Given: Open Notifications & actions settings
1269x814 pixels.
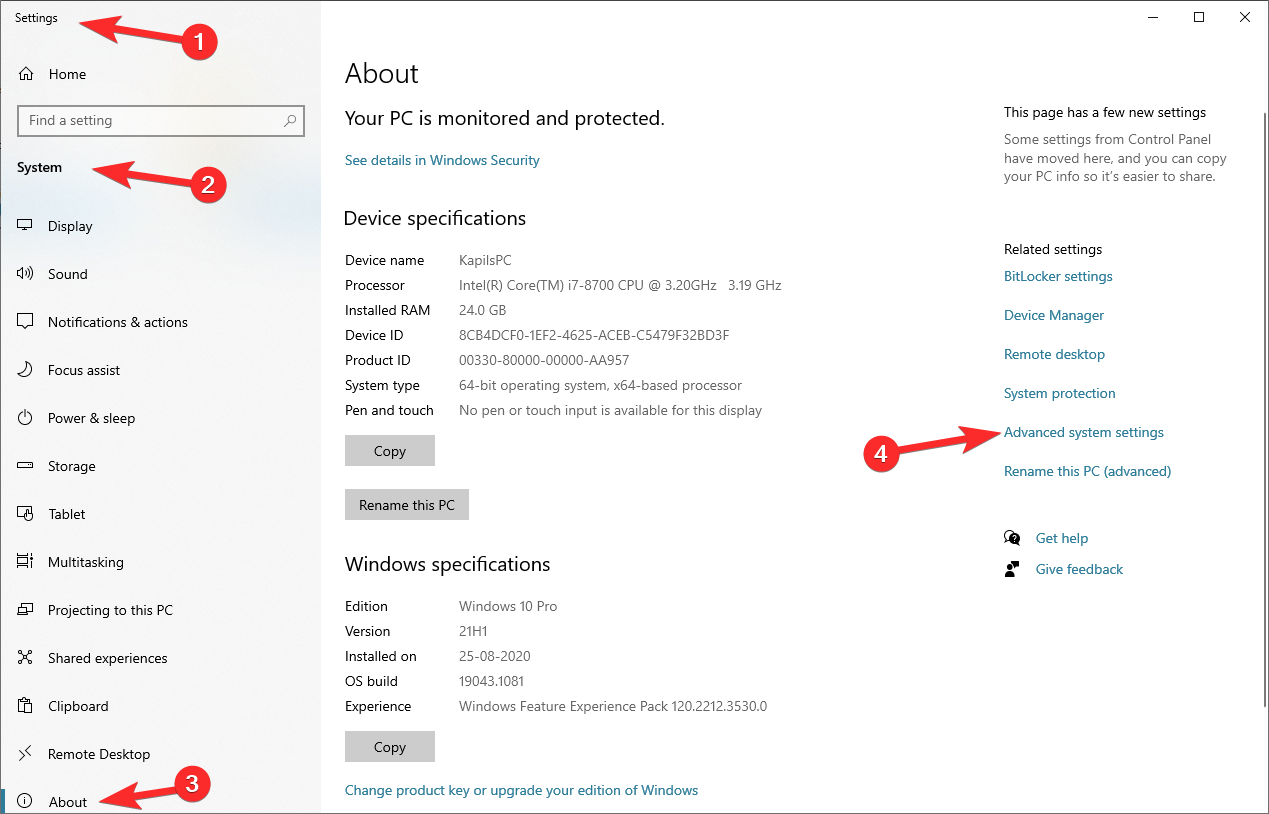Looking at the screenshot, I should [x=117, y=322].
